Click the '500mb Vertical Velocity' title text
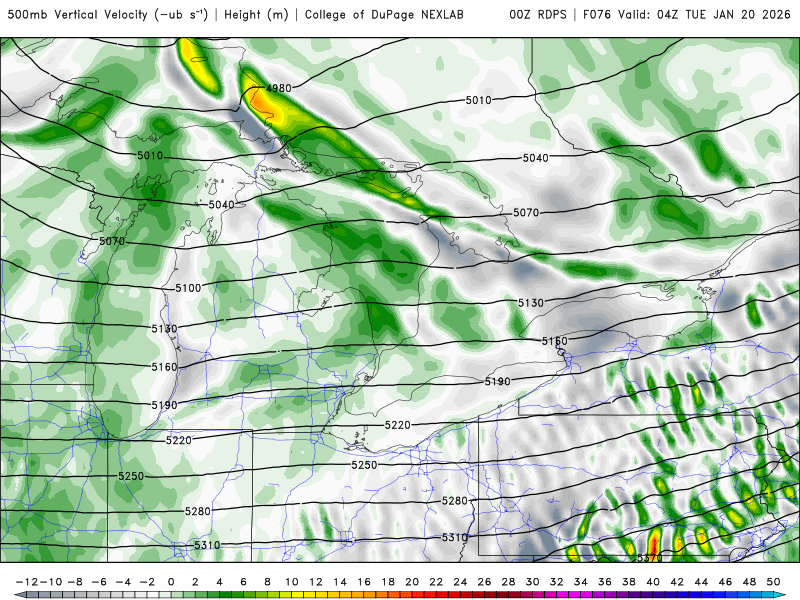Viewport: 800px width, 600px height. point(78,15)
